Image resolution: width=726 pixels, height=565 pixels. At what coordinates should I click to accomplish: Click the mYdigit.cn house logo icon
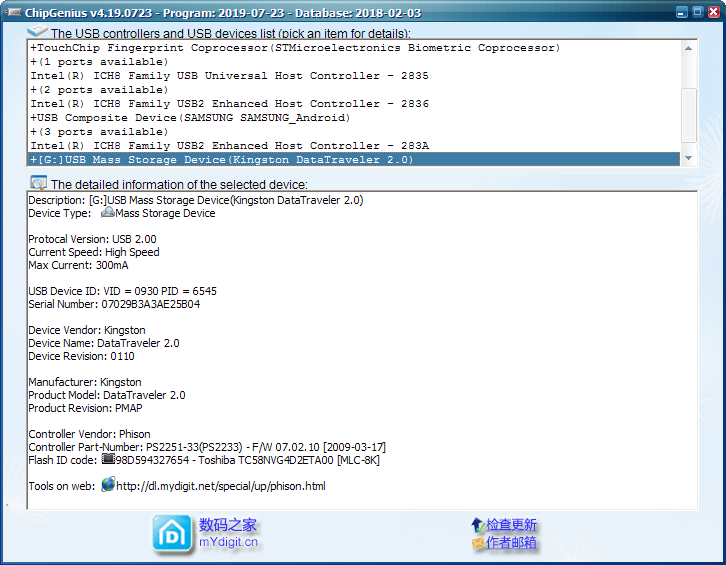172,535
